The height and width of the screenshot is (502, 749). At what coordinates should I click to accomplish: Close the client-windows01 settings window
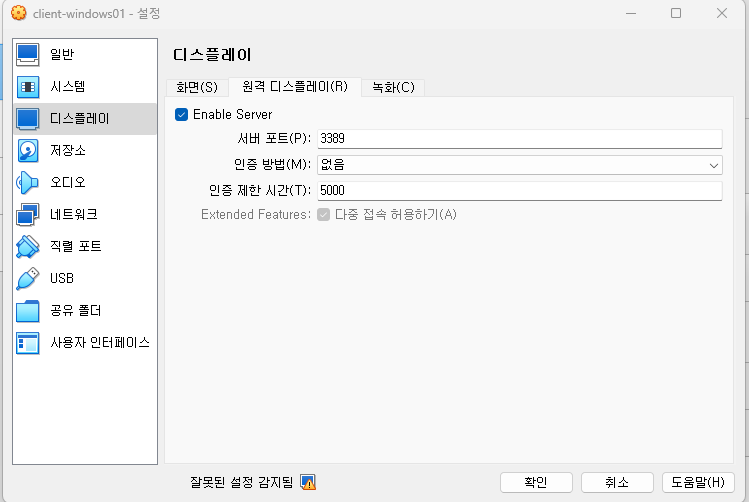[722, 13]
